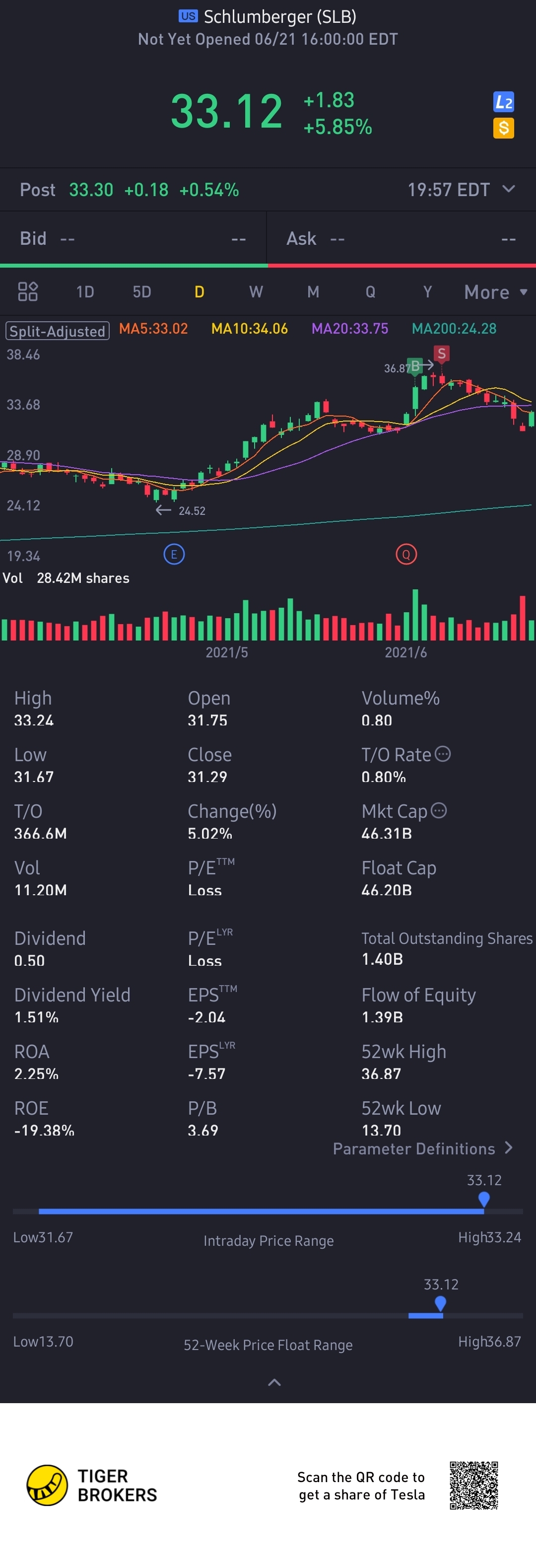This screenshot has width=536, height=1568.
Task: Select the Y yearly chart tab
Action: [428, 292]
